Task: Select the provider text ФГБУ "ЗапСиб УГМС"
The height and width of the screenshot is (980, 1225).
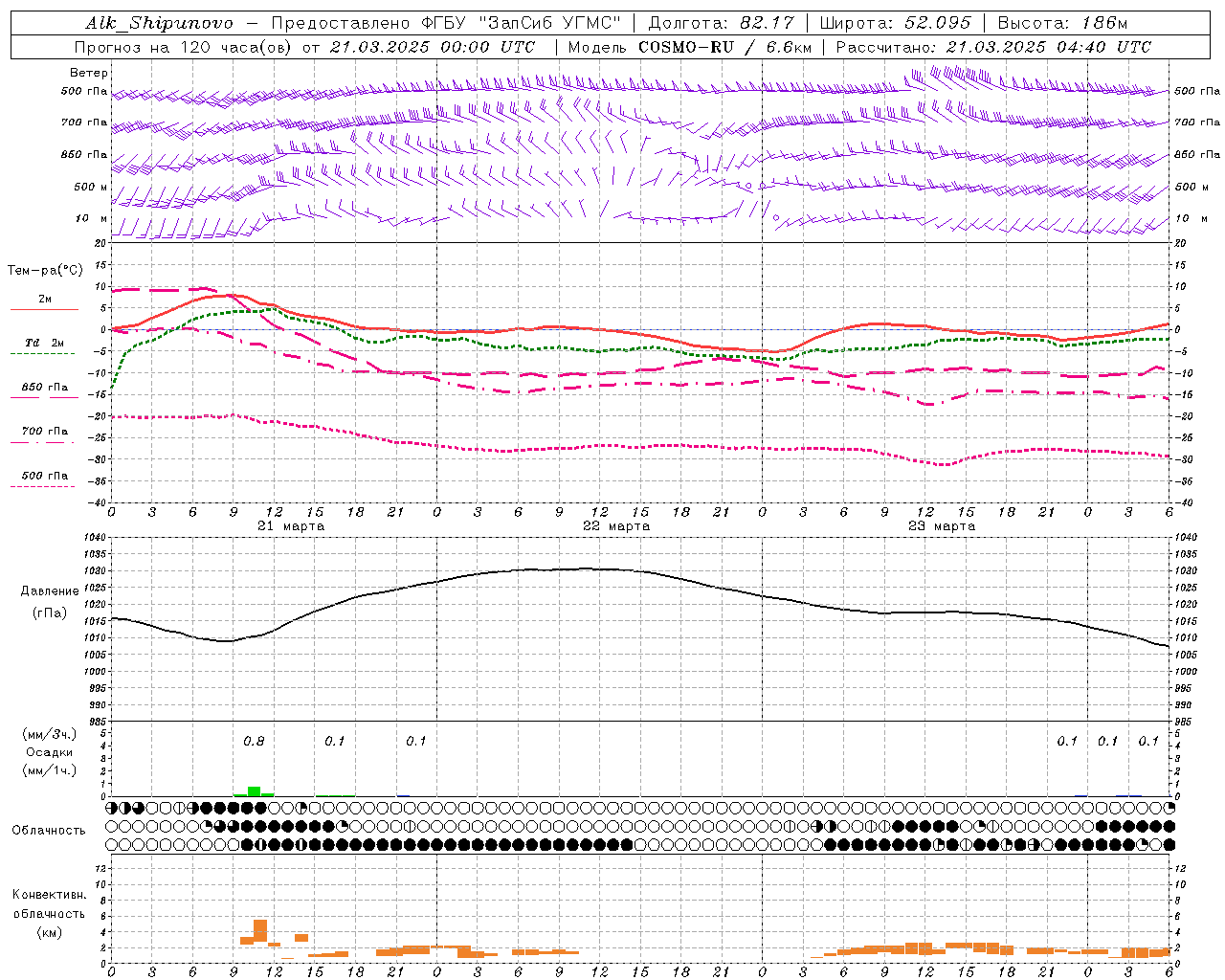Action: [522, 23]
